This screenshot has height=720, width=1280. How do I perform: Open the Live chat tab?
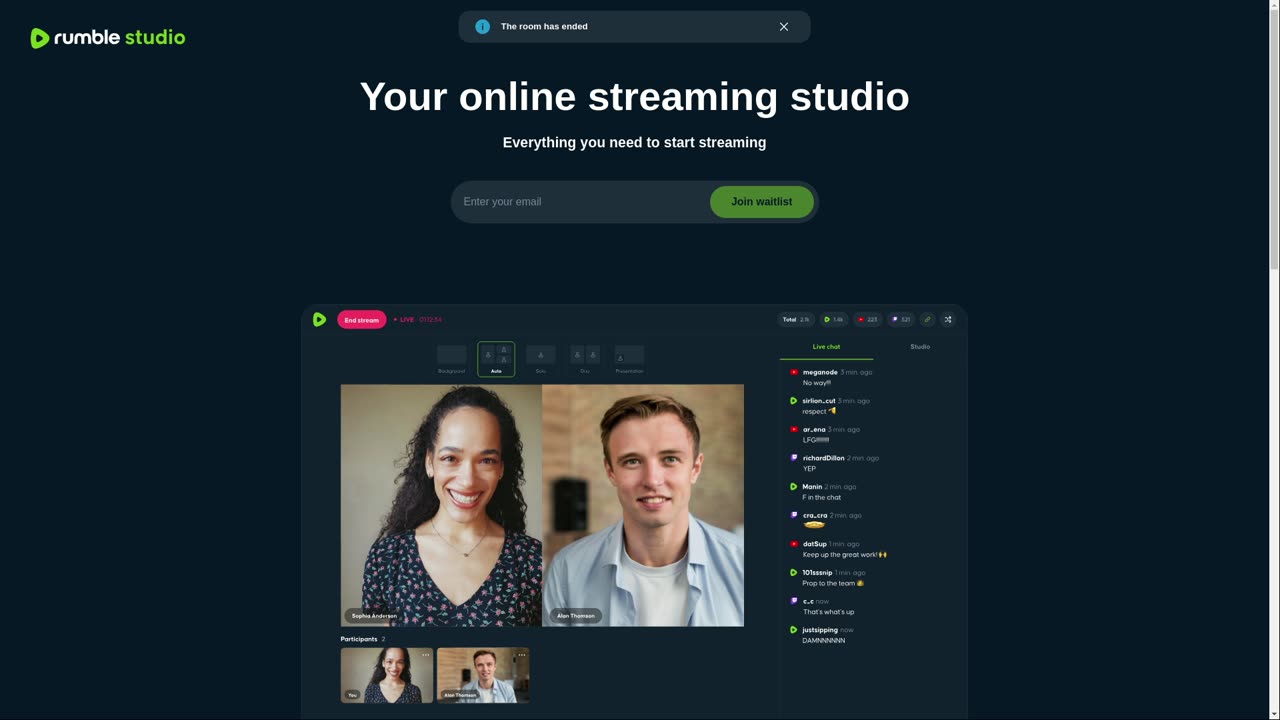point(826,347)
